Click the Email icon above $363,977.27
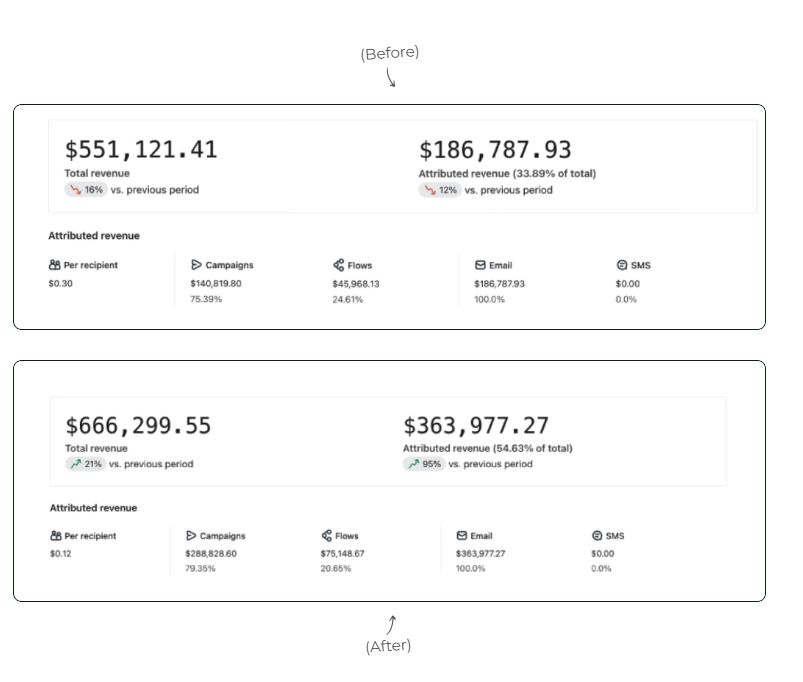 (x=462, y=536)
